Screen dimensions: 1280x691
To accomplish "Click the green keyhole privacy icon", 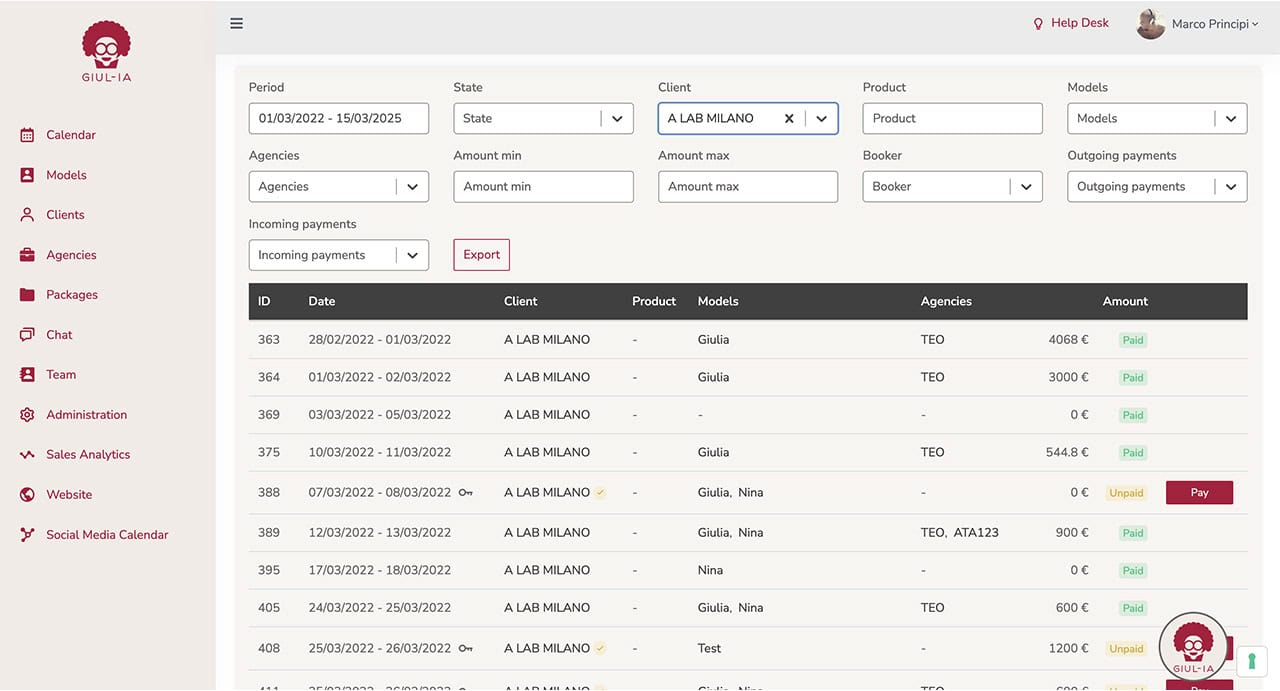I will click(1251, 662).
